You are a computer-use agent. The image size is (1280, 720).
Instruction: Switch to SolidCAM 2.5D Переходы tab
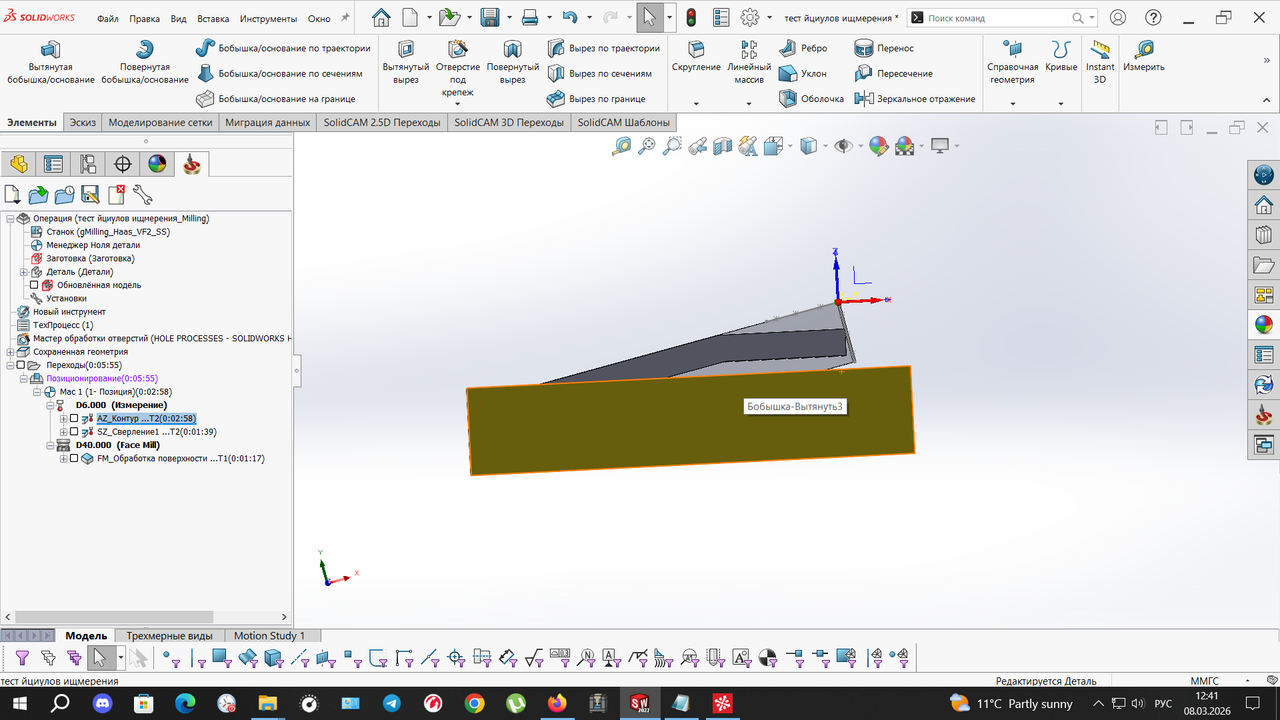[x=381, y=122]
